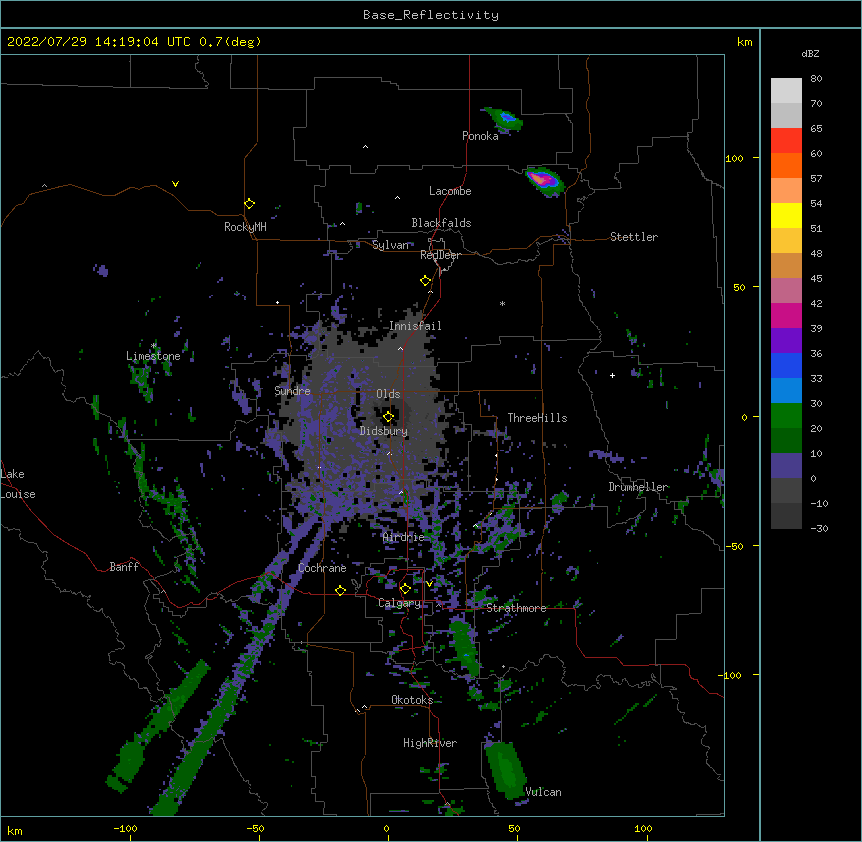Select the blue 36–33 dBZ legend swatch

click(786, 365)
